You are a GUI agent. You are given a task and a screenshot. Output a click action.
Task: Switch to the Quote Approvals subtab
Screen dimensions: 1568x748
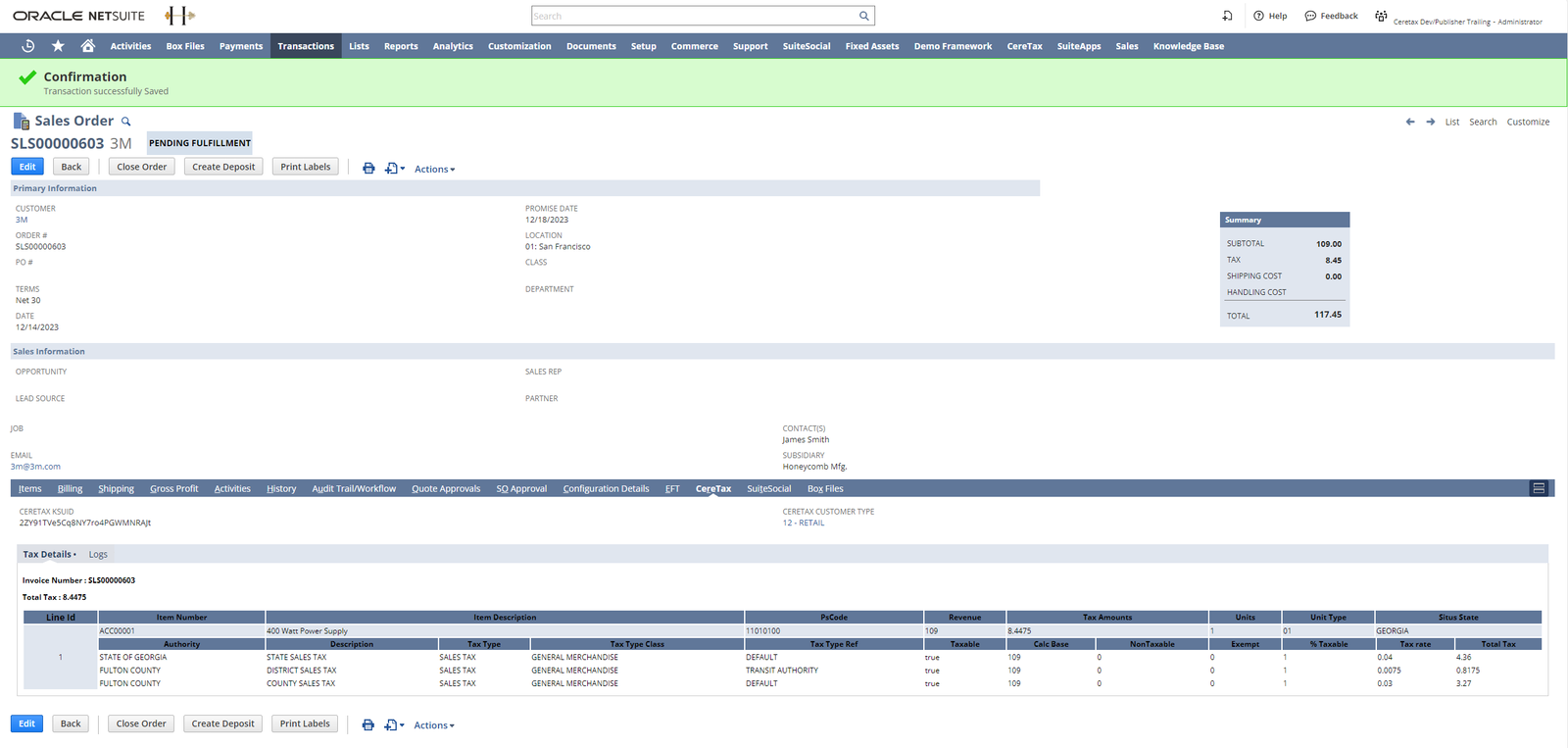(x=446, y=488)
